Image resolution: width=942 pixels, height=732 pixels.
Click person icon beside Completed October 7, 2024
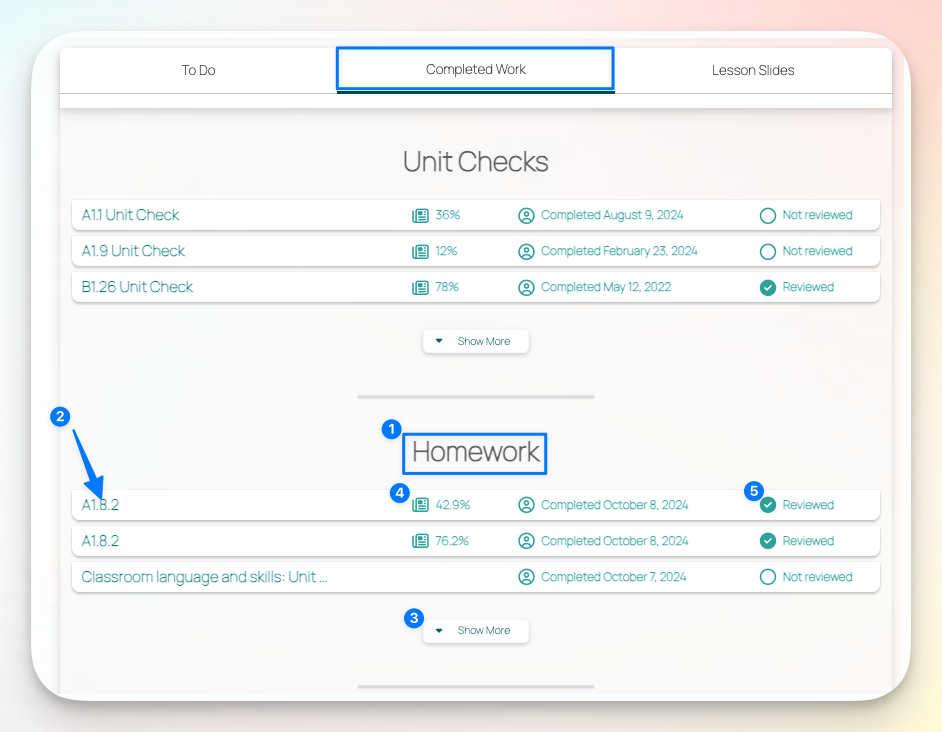tap(527, 577)
